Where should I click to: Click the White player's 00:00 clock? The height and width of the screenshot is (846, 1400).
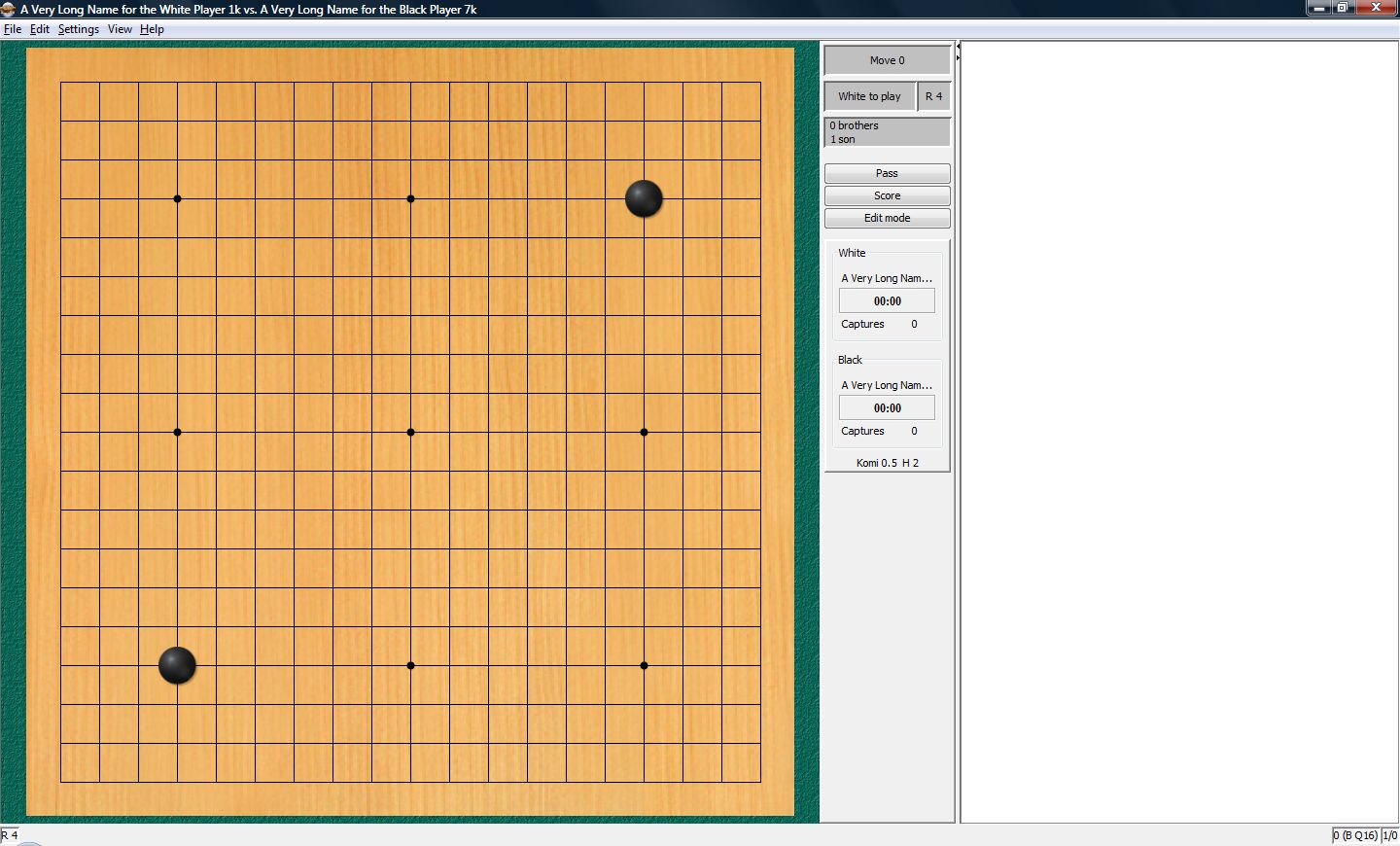[887, 301]
